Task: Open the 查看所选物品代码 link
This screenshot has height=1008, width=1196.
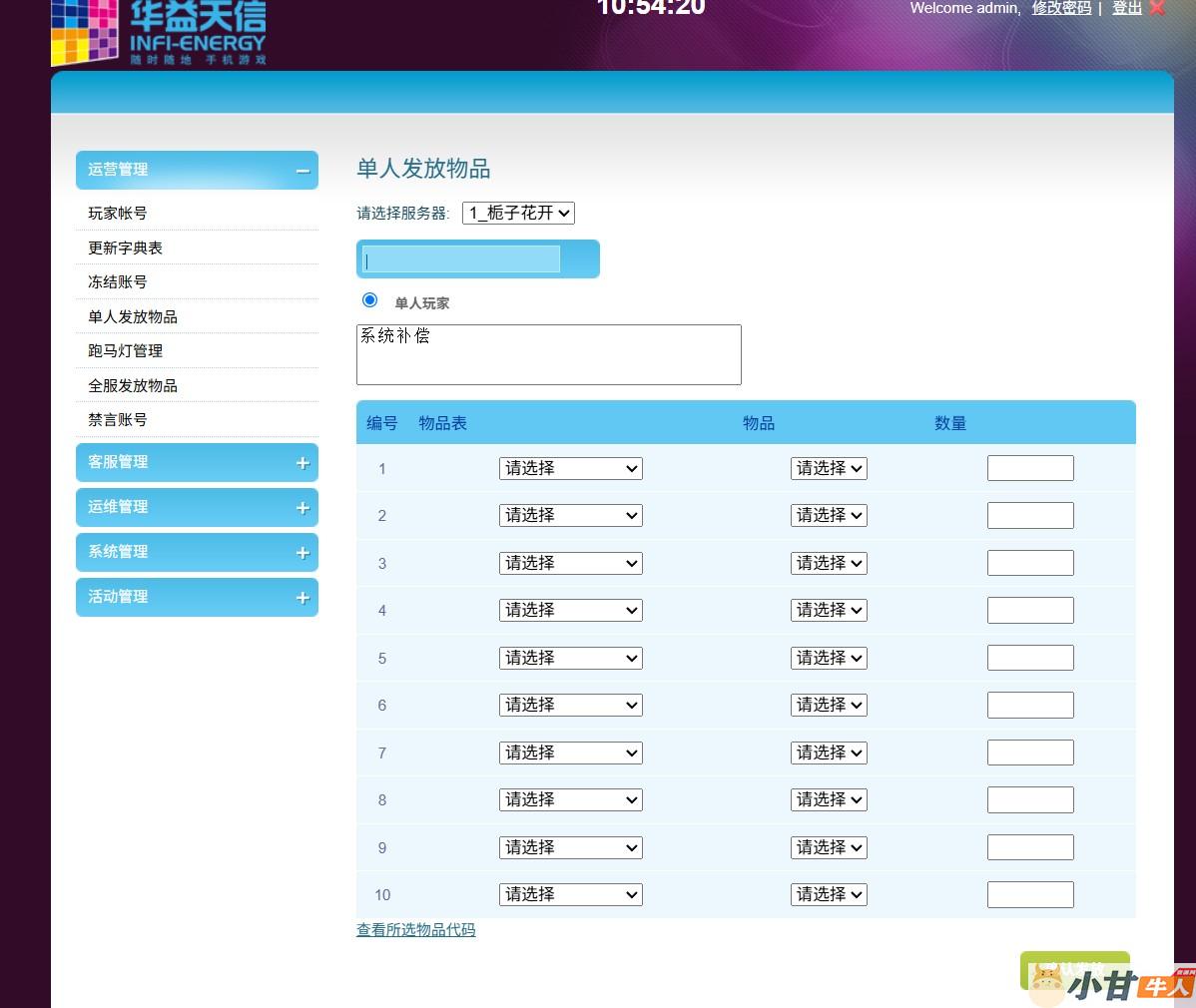Action: 415,930
